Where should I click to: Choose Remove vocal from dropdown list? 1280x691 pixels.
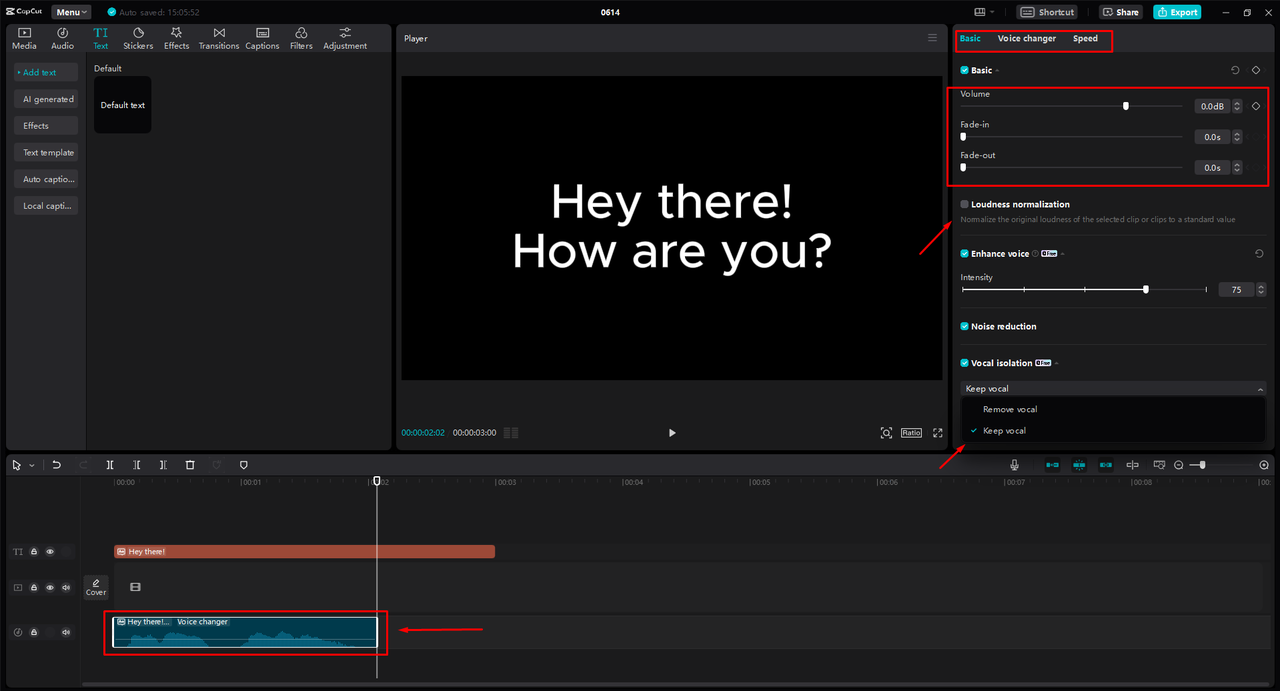[1010, 410]
